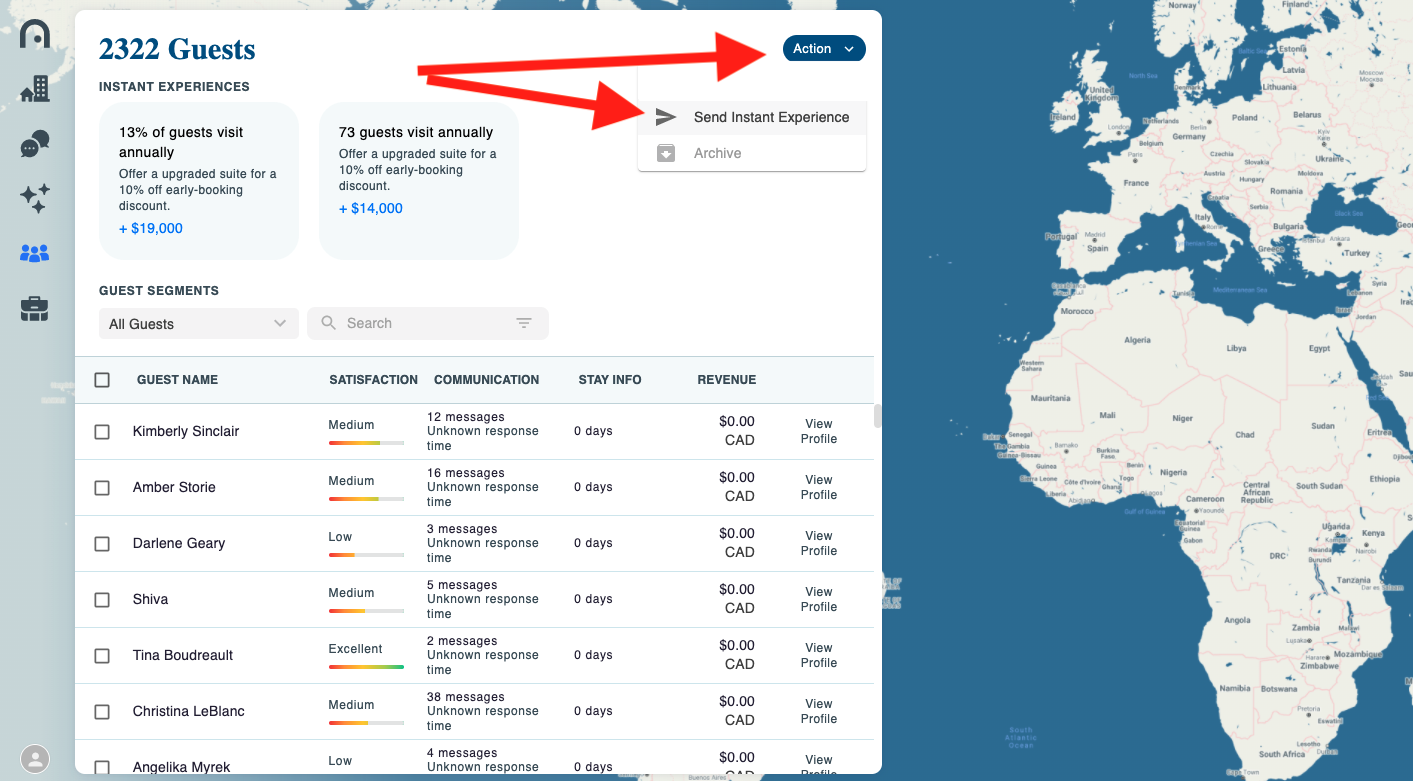This screenshot has width=1413, height=781.
Task: Open the briefcase sidebar icon
Action: 35,309
